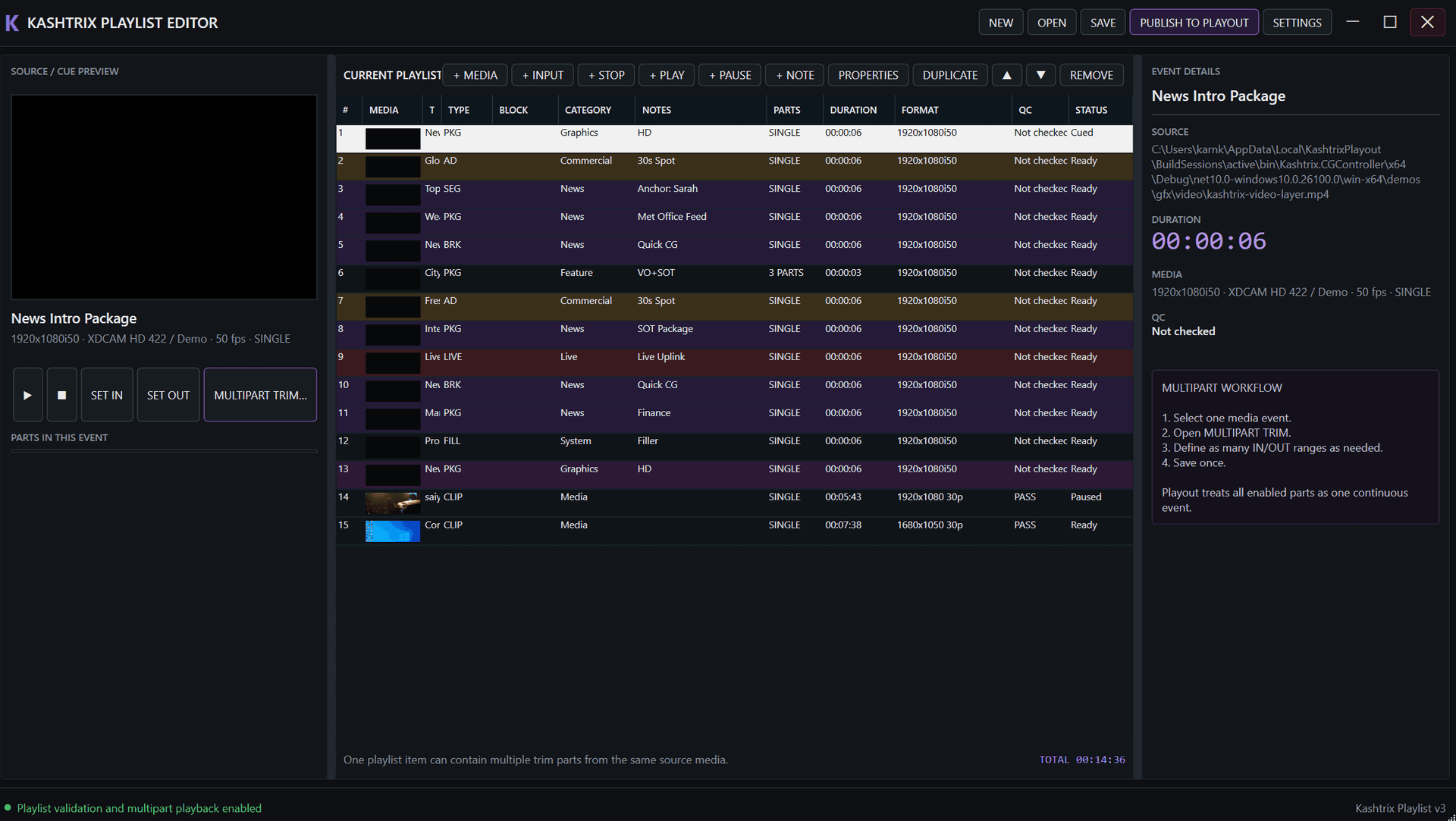
Task: Insert a + PLAY event
Action: (667, 75)
